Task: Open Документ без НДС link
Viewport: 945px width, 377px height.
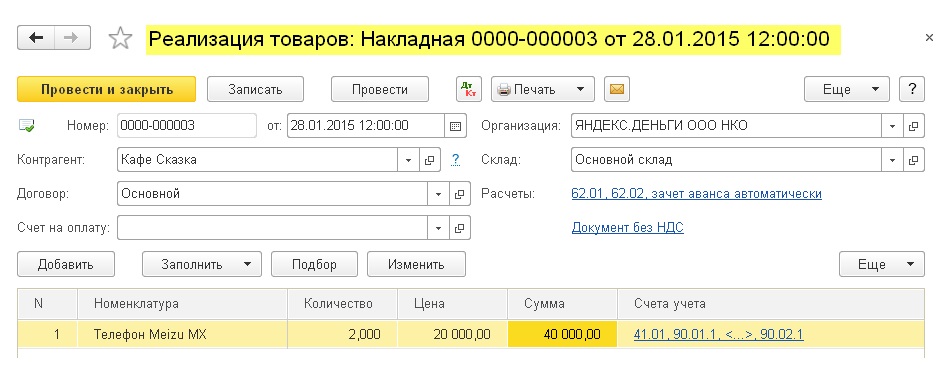Action: pos(627,228)
